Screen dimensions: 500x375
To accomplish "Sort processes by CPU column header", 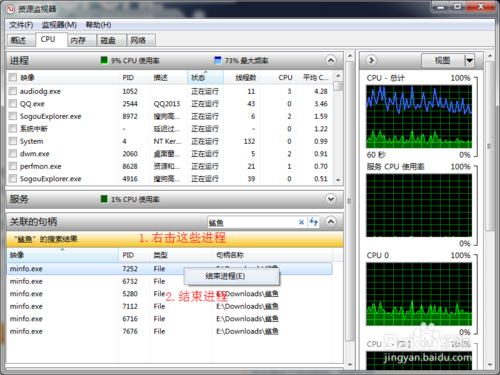I will (x=278, y=78).
